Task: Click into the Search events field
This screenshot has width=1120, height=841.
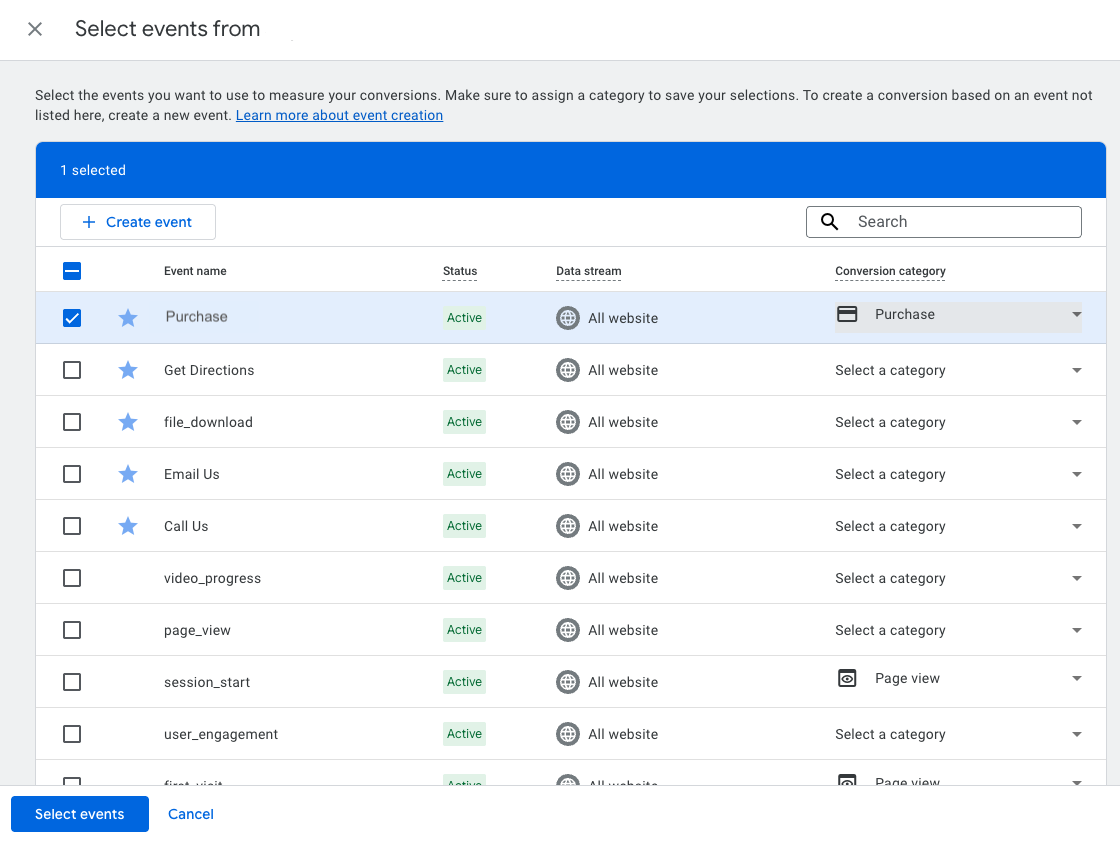Action: [x=960, y=222]
